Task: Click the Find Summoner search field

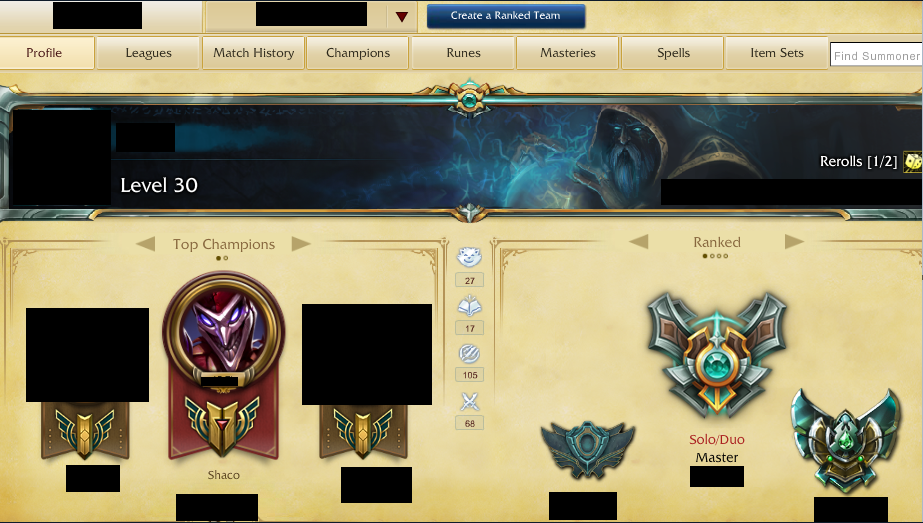Action: pyautogui.click(x=876, y=55)
